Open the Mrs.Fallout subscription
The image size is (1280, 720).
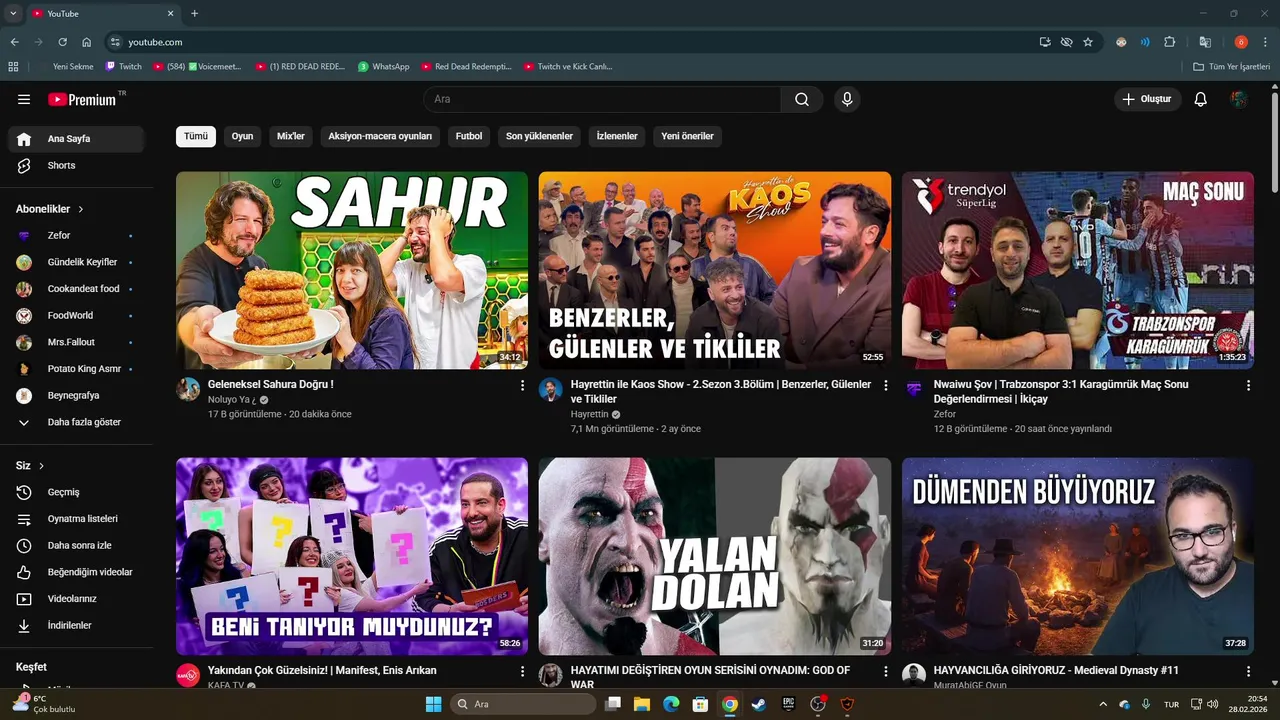tap(76, 342)
